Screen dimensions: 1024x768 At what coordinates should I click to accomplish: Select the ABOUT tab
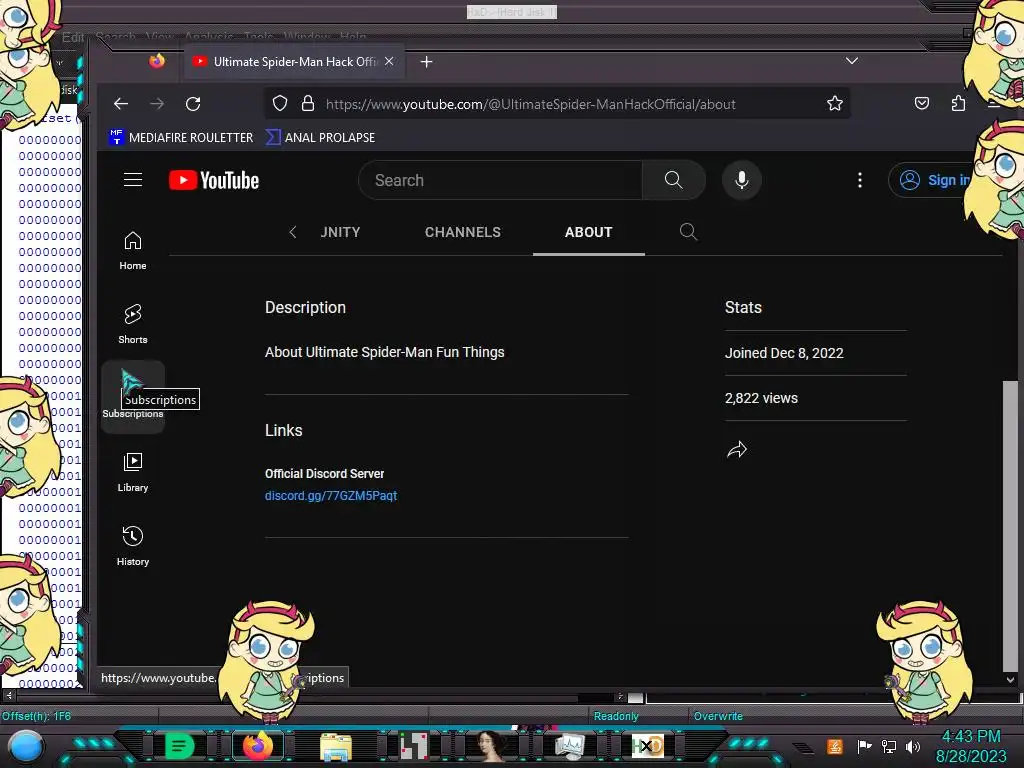588,232
